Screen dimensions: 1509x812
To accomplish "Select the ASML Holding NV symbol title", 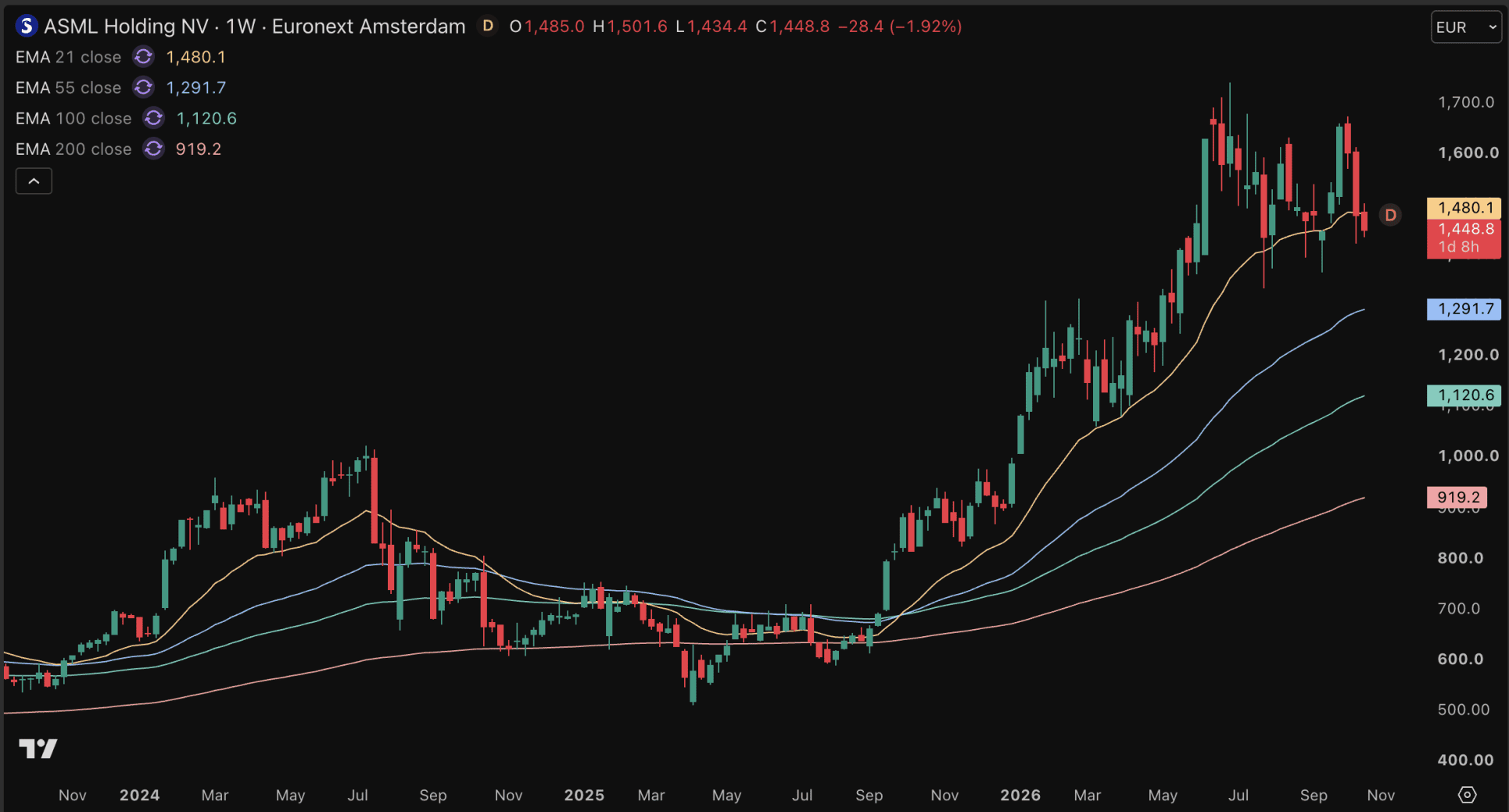I will pos(127,26).
